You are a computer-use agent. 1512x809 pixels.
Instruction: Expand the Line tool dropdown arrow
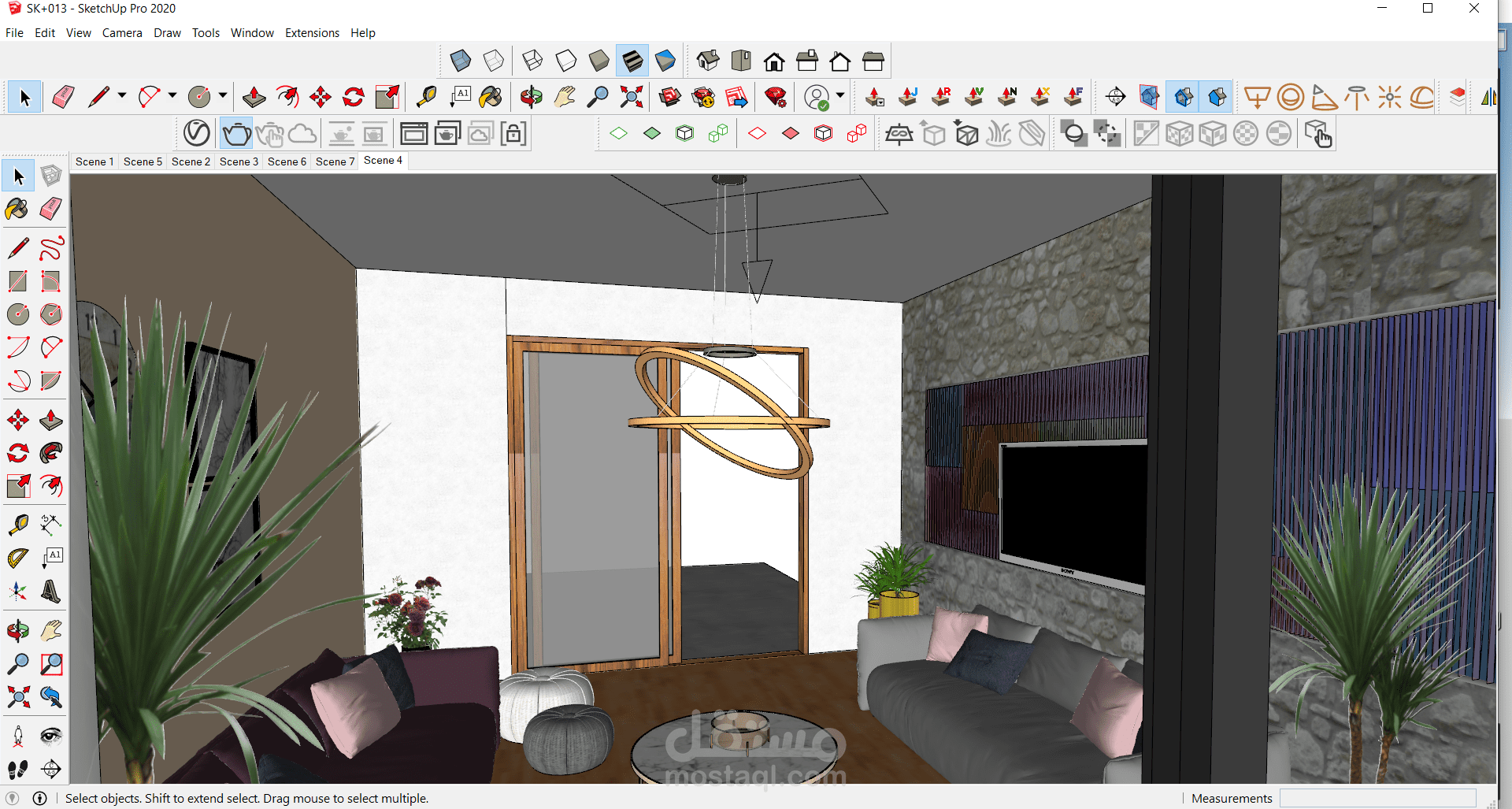point(122,96)
